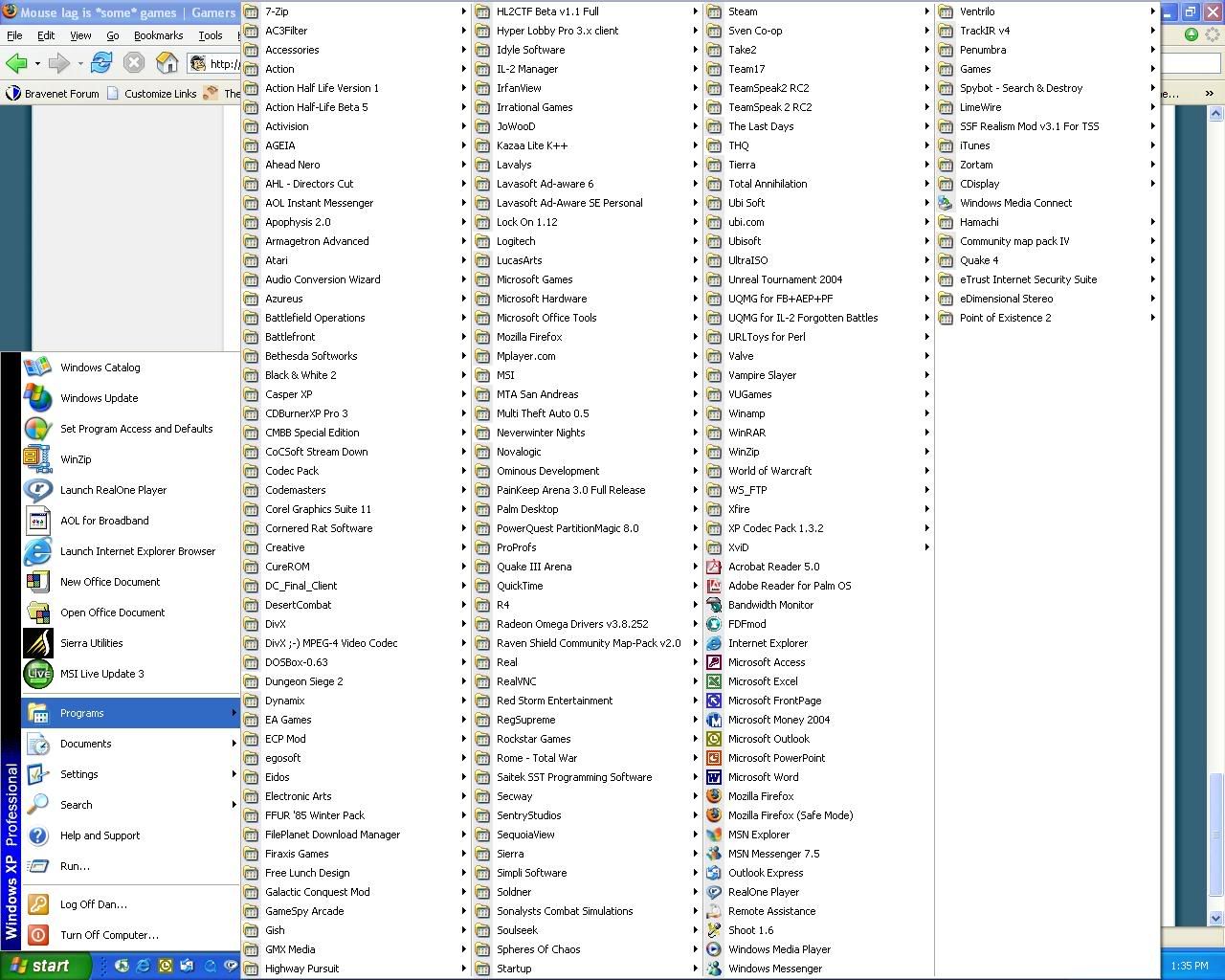Launch Windows Media Connect
The width and height of the screenshot is (1225, 980).
coord(1048,203)
